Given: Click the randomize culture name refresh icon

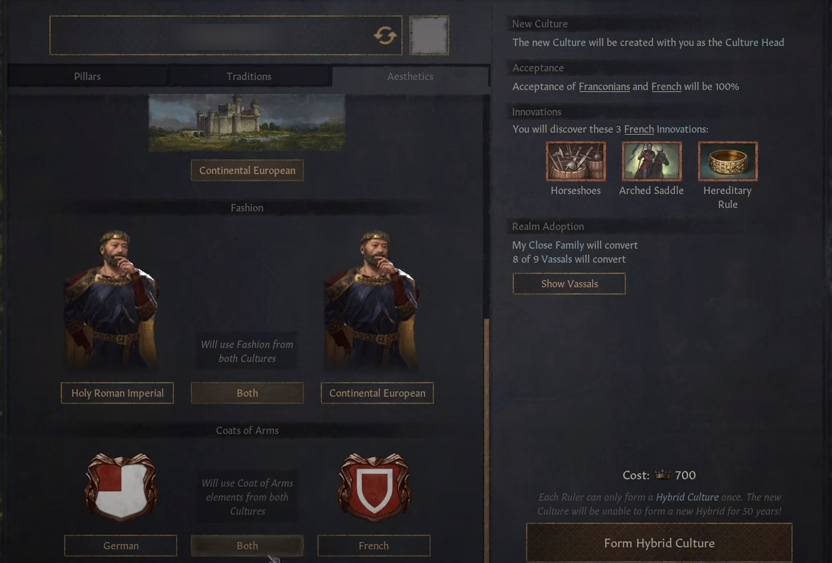Looking at the screenshot, I should pos(385,36).
